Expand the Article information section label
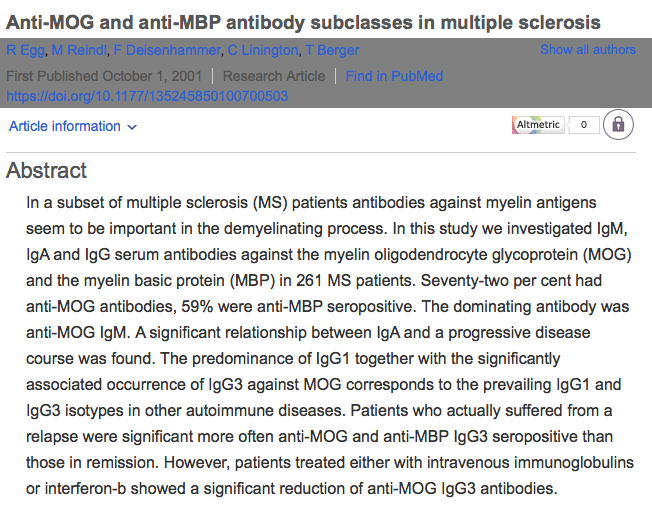 [64, 126]
